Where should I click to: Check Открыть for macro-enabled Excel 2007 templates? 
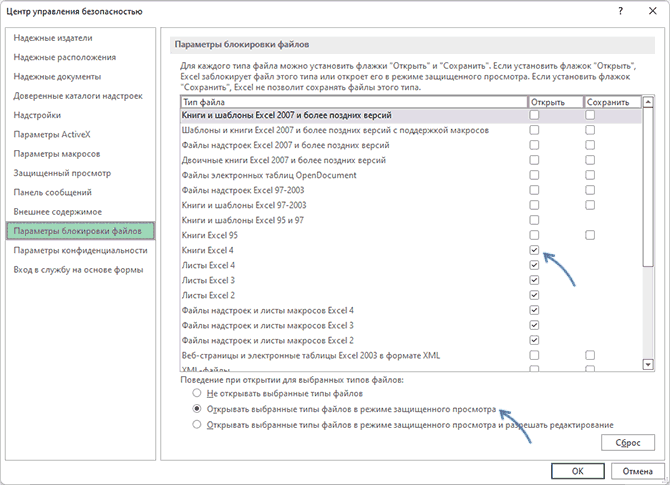(x=534, y=130)
